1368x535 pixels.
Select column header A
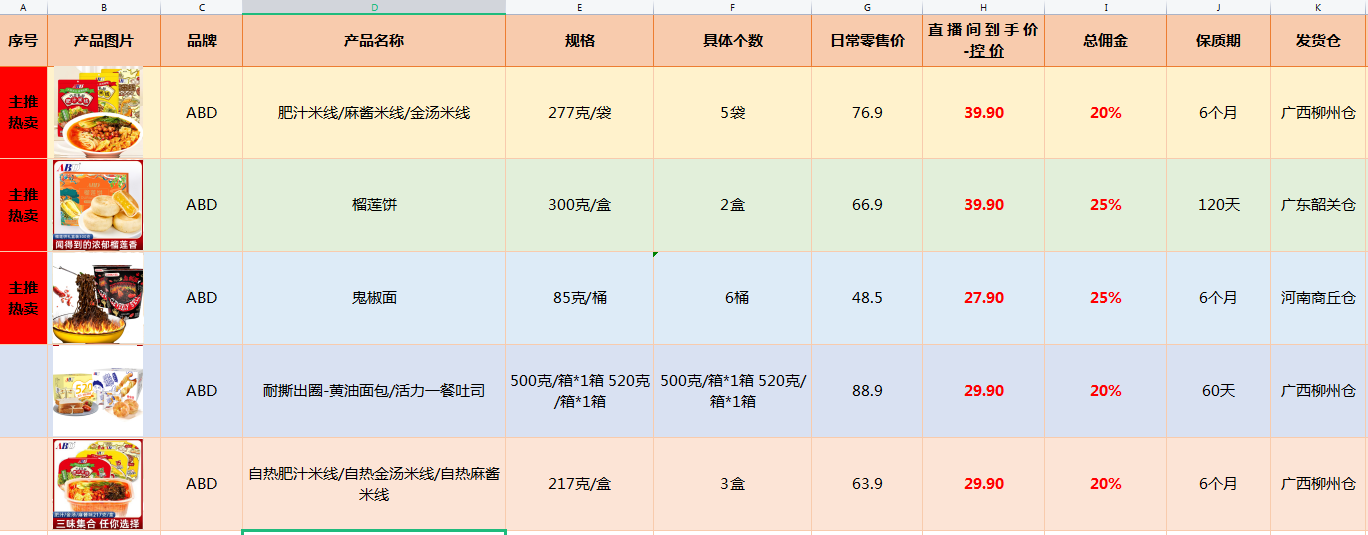(24, 7)
